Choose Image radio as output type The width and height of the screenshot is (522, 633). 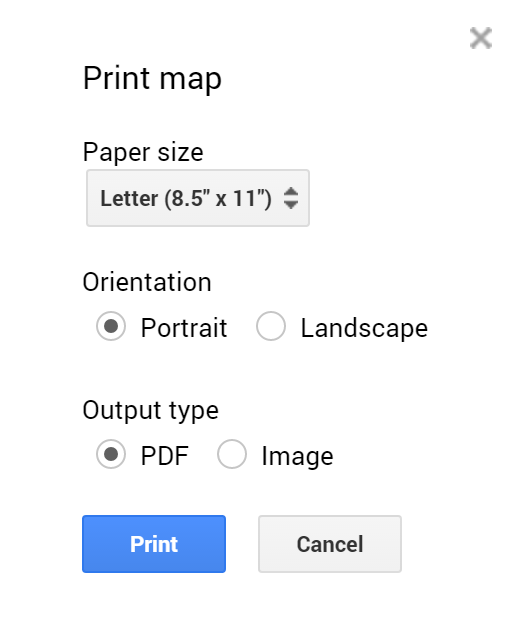pyautogui.click(x=232, y=454)
